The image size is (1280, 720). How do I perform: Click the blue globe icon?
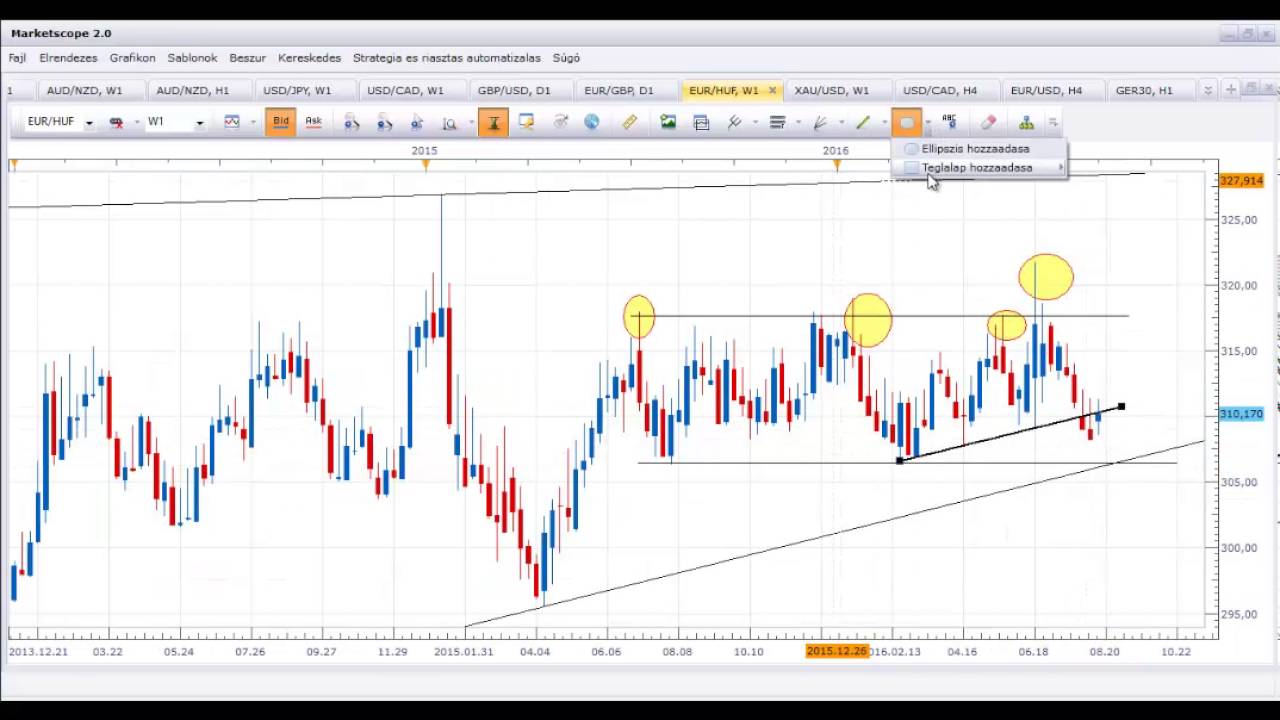[592, 122]
